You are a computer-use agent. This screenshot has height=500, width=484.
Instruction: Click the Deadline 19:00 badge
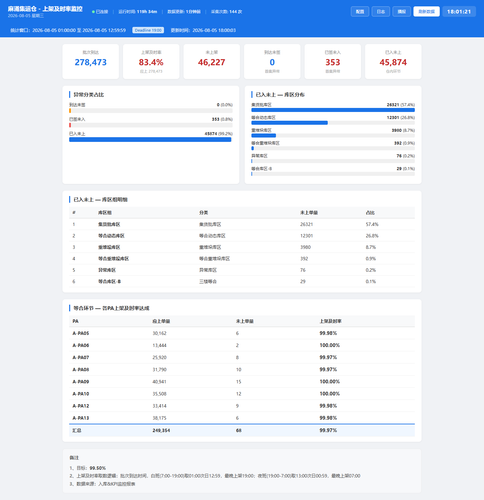click(x=148, y=30)
